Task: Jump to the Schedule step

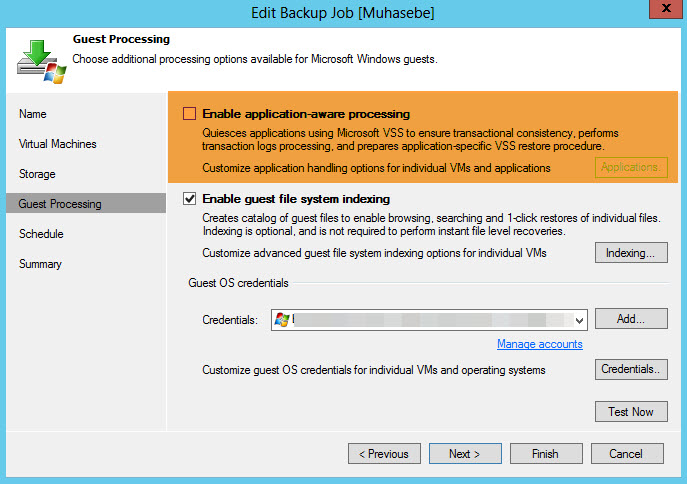Action: (x=41, y=234)
